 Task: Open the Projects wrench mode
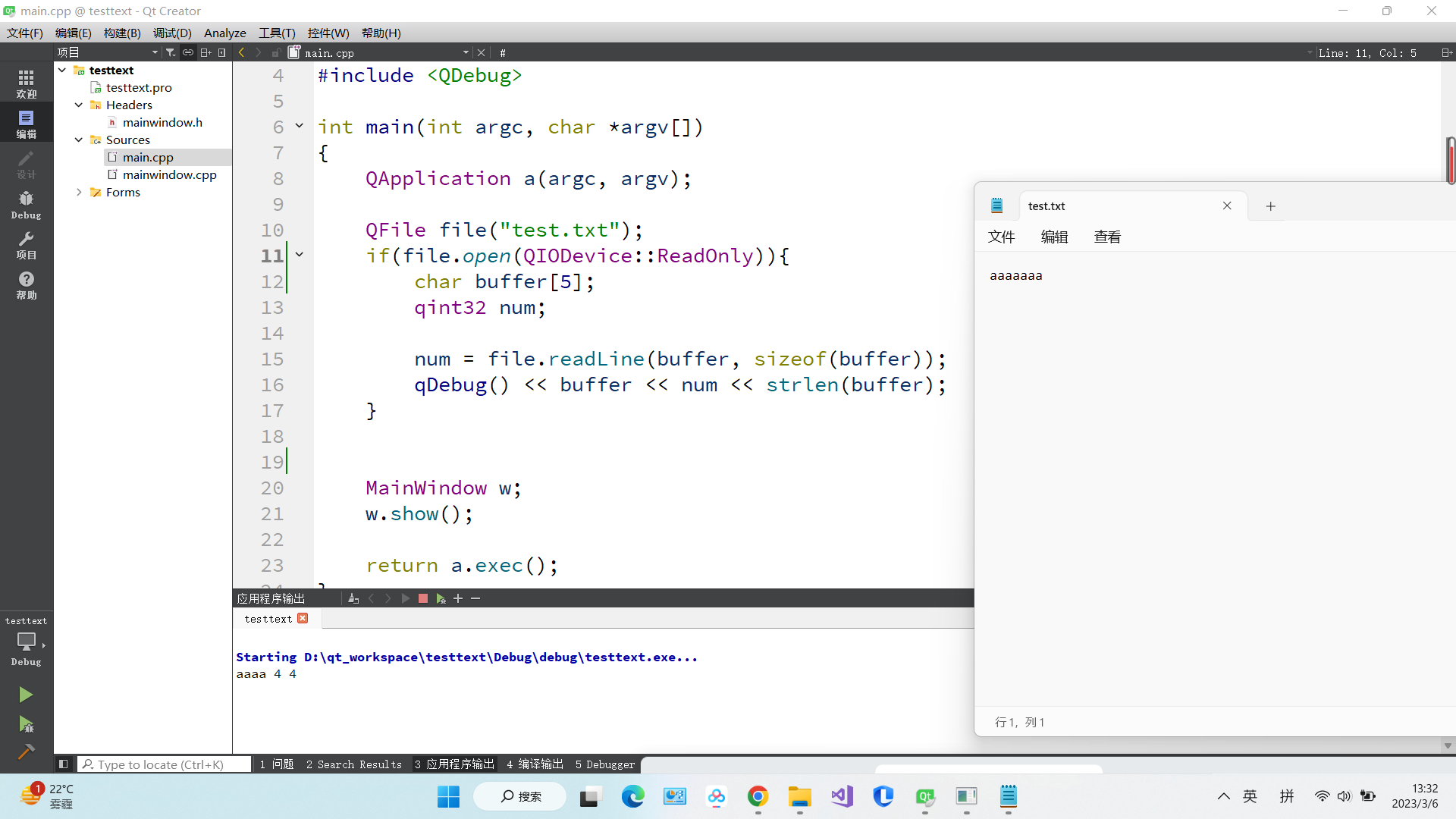tap(26, 245)
